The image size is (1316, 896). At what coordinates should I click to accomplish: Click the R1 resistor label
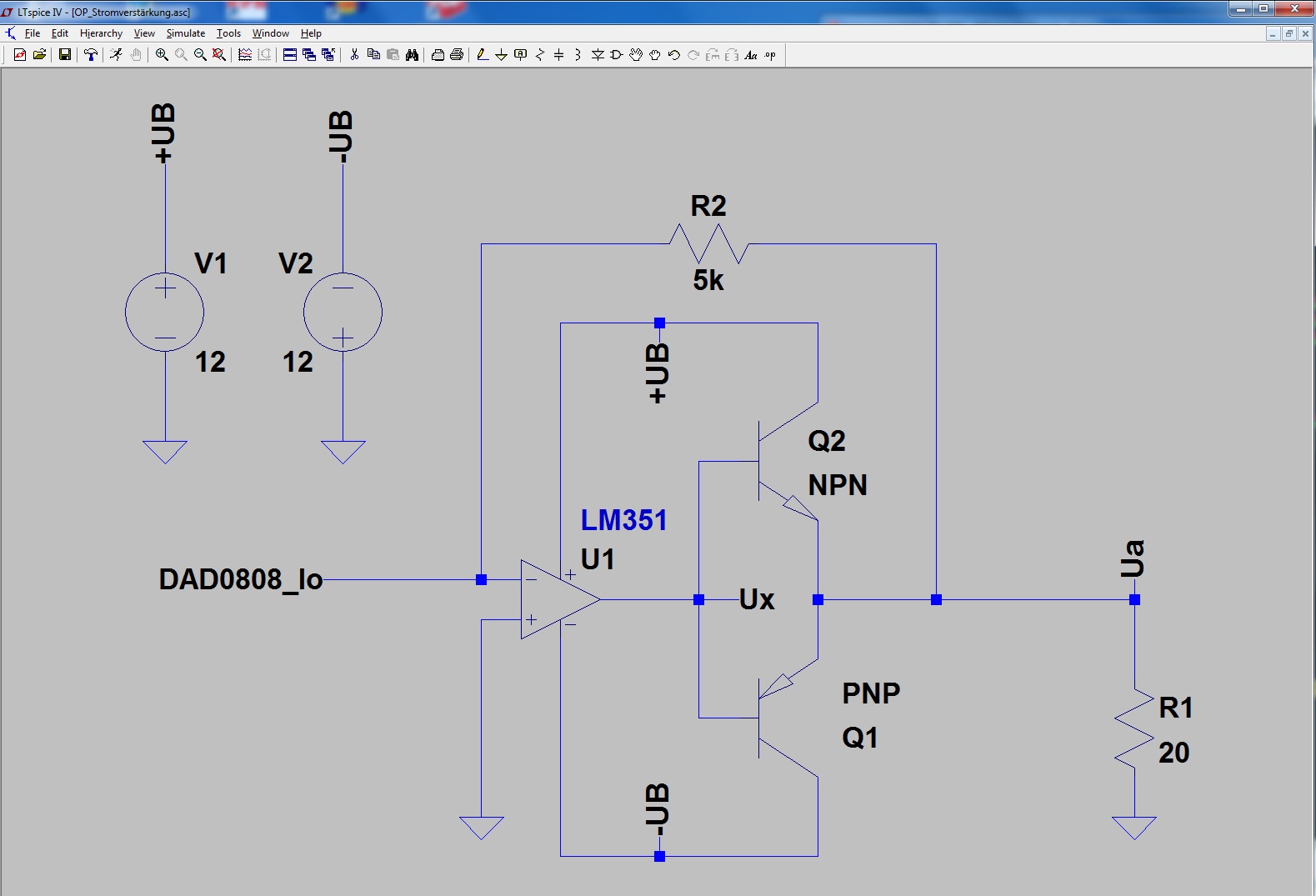pos(1176,708)
